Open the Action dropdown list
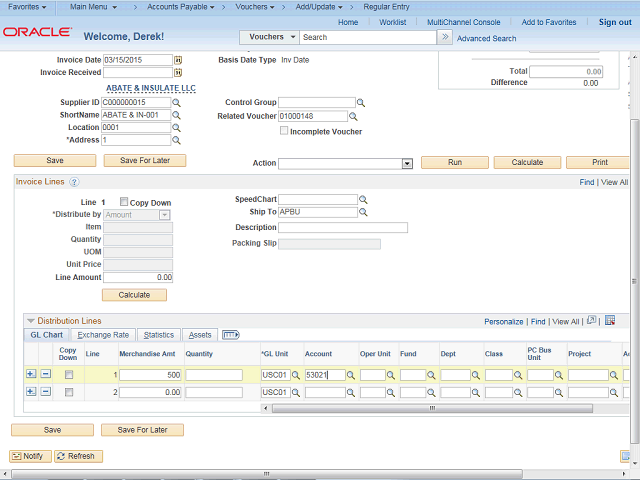Viewport: 640px width, 480px height. (407, 163)
